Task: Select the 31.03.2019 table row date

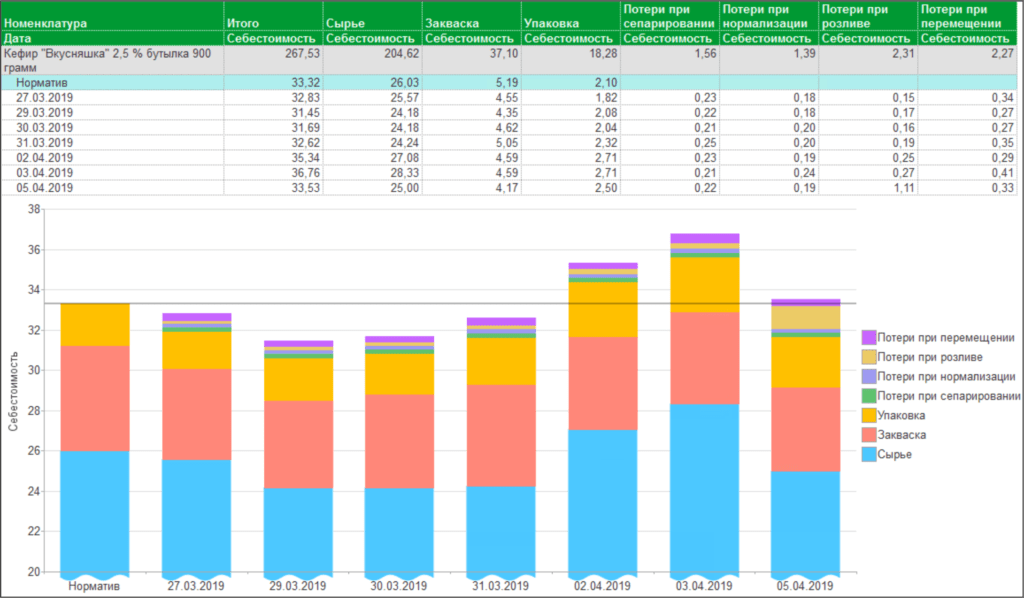Action: 44,143
